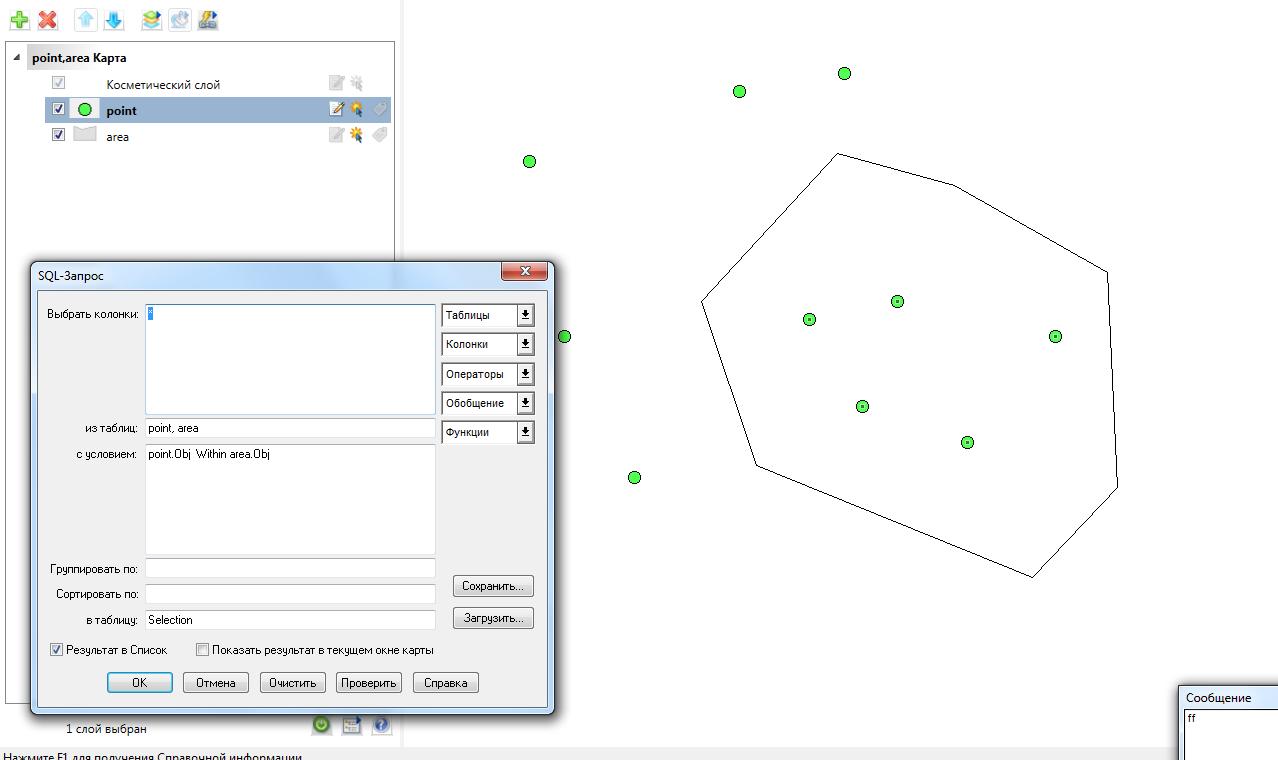The image size is (1278, 760).
Task: Click the Сохранить... button
Action: (493, 586)
